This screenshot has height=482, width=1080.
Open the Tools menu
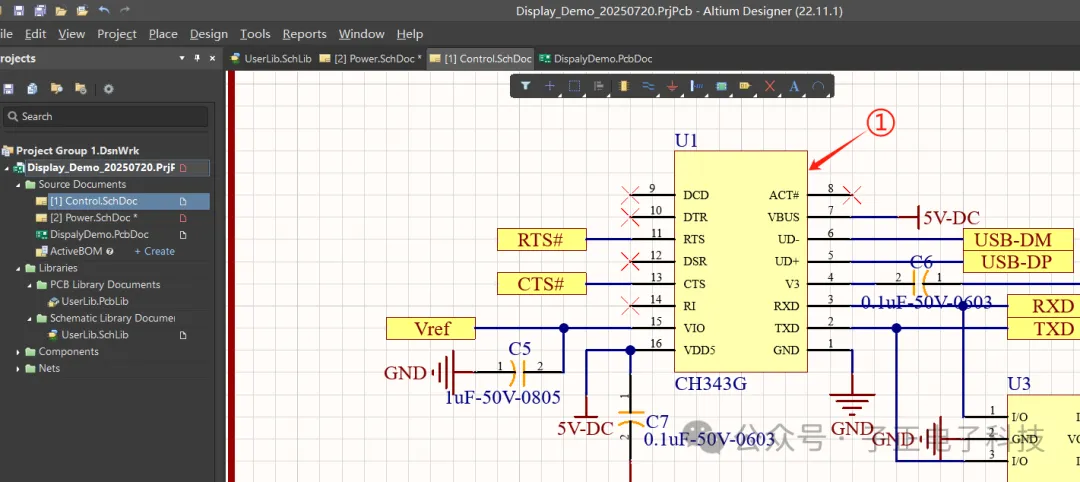[x=255, y=34]
